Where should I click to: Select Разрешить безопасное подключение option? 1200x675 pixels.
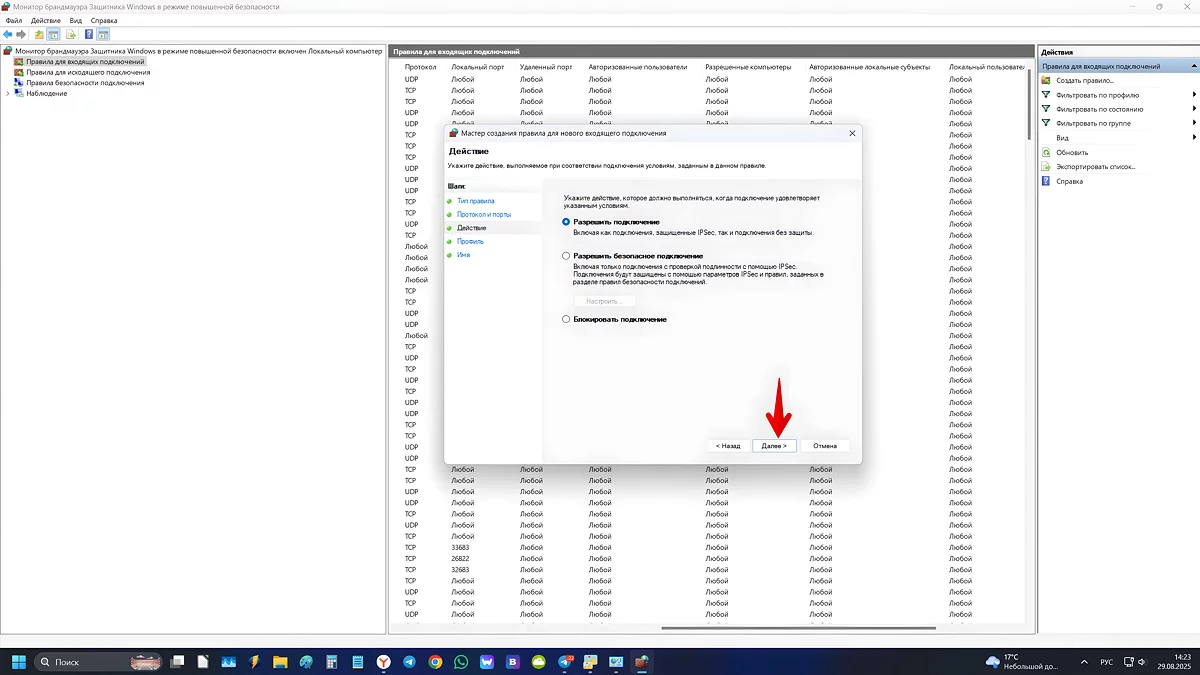point(566,256)
